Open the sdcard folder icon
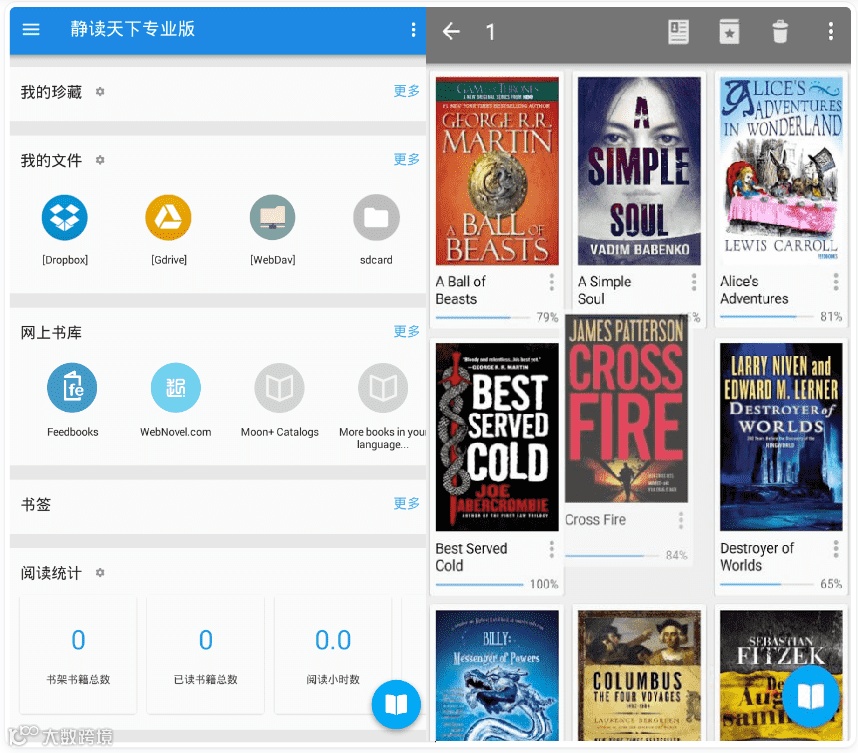Image resolution: width=858 pixels, height=753 pixels. pos(376,217)
